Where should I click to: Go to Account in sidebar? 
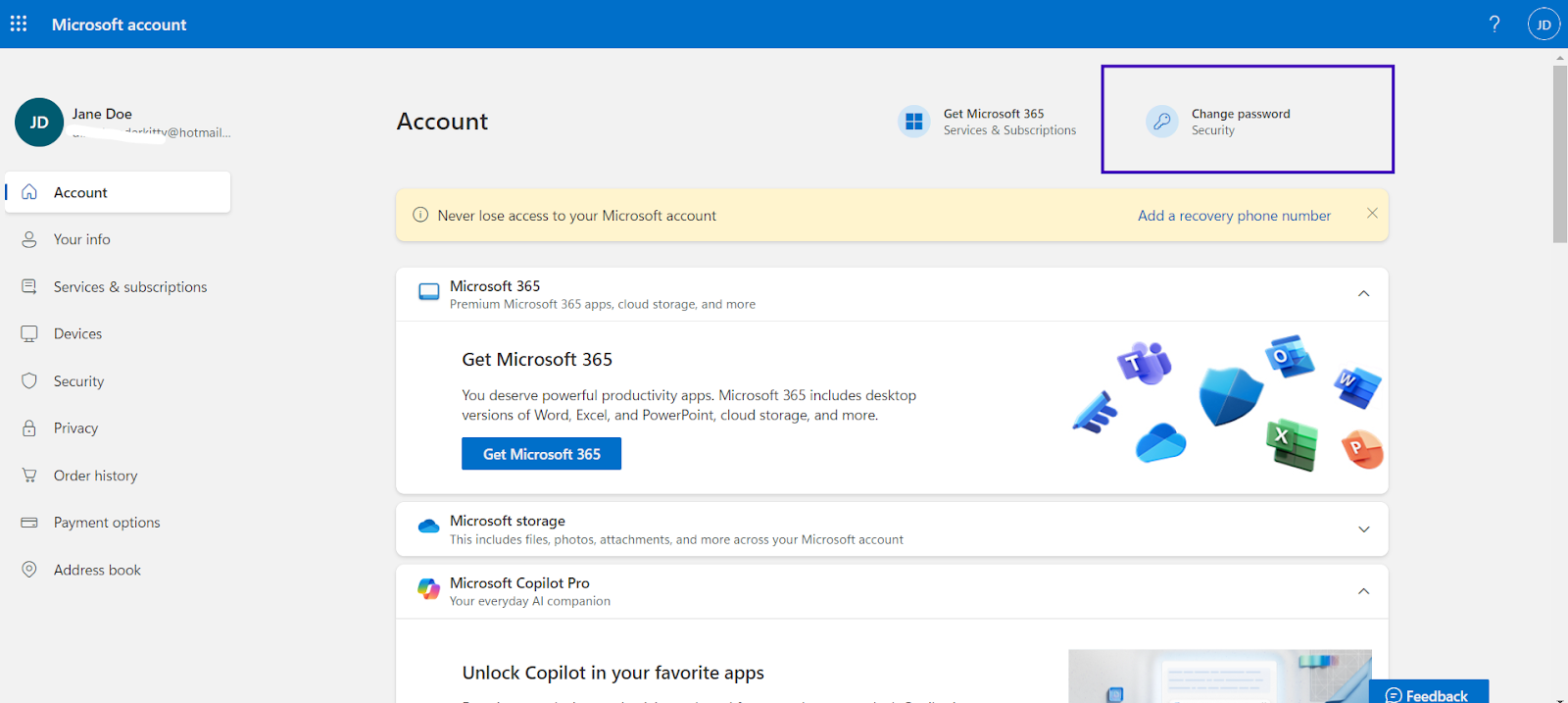118,192
